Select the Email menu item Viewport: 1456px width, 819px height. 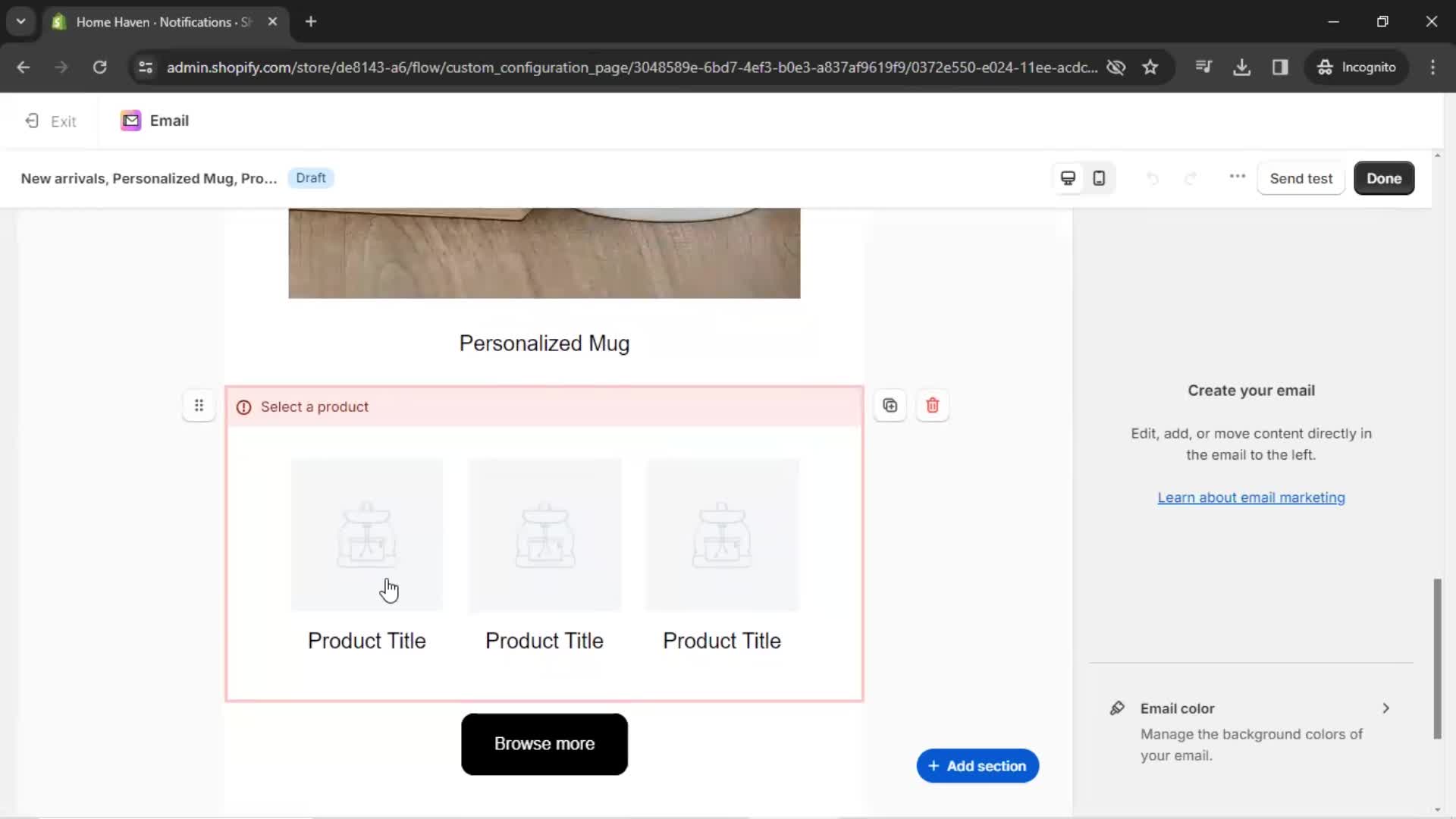click(x=153, y=121)
